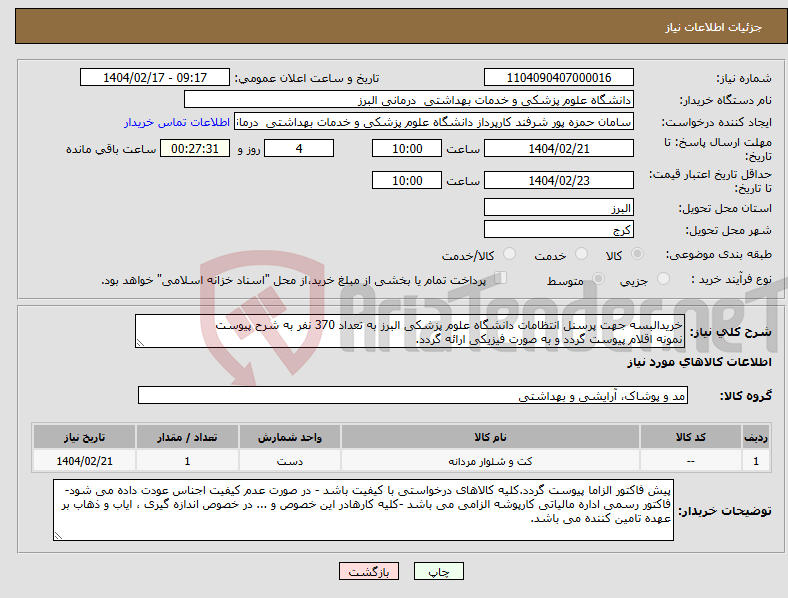Click the طبقه بندی موضوعی label
Viewport: 788px width, 598px height.
(x=719, y=254)
